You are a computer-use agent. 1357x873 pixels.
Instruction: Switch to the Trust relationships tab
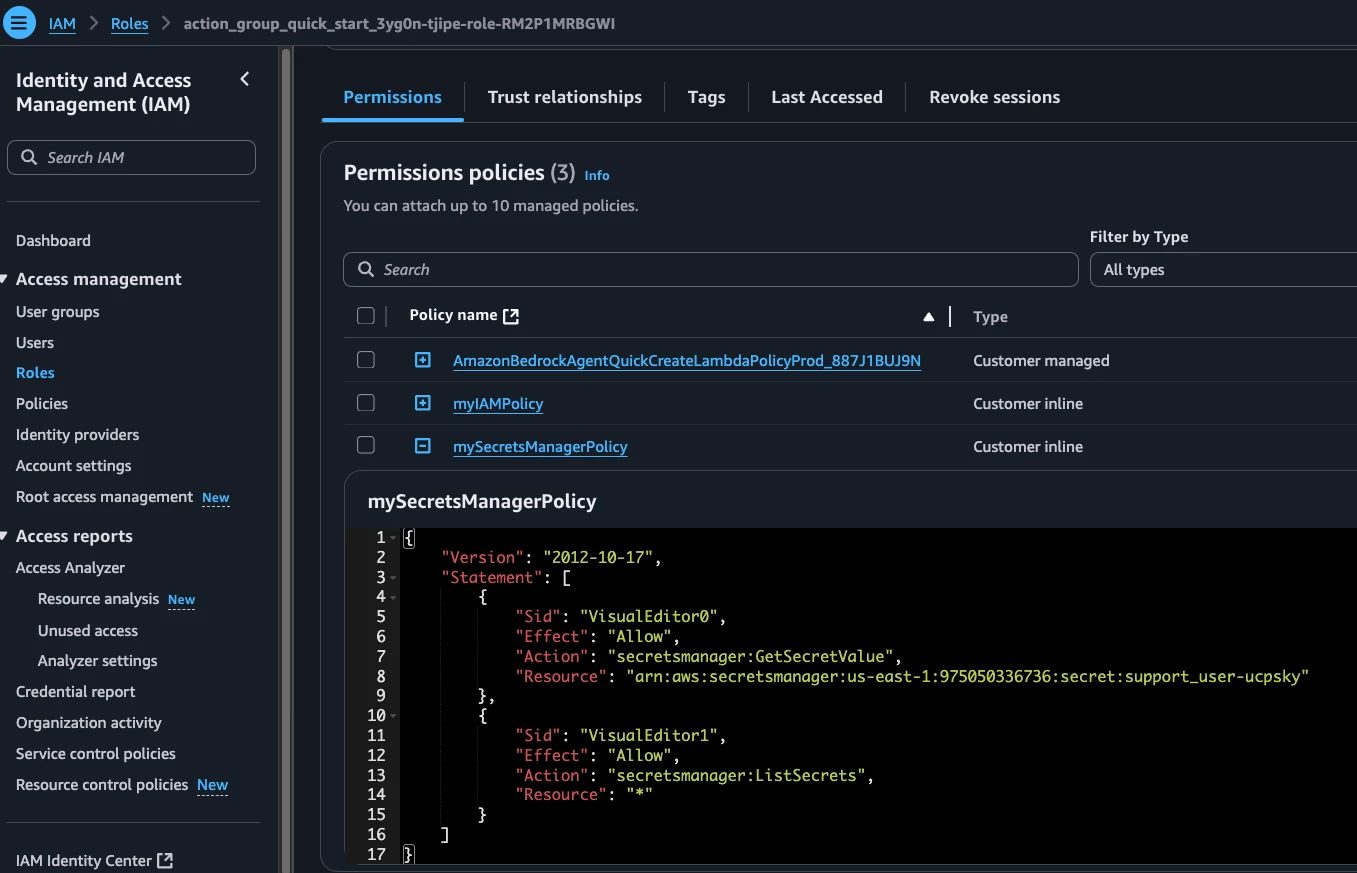coord(565,97)
